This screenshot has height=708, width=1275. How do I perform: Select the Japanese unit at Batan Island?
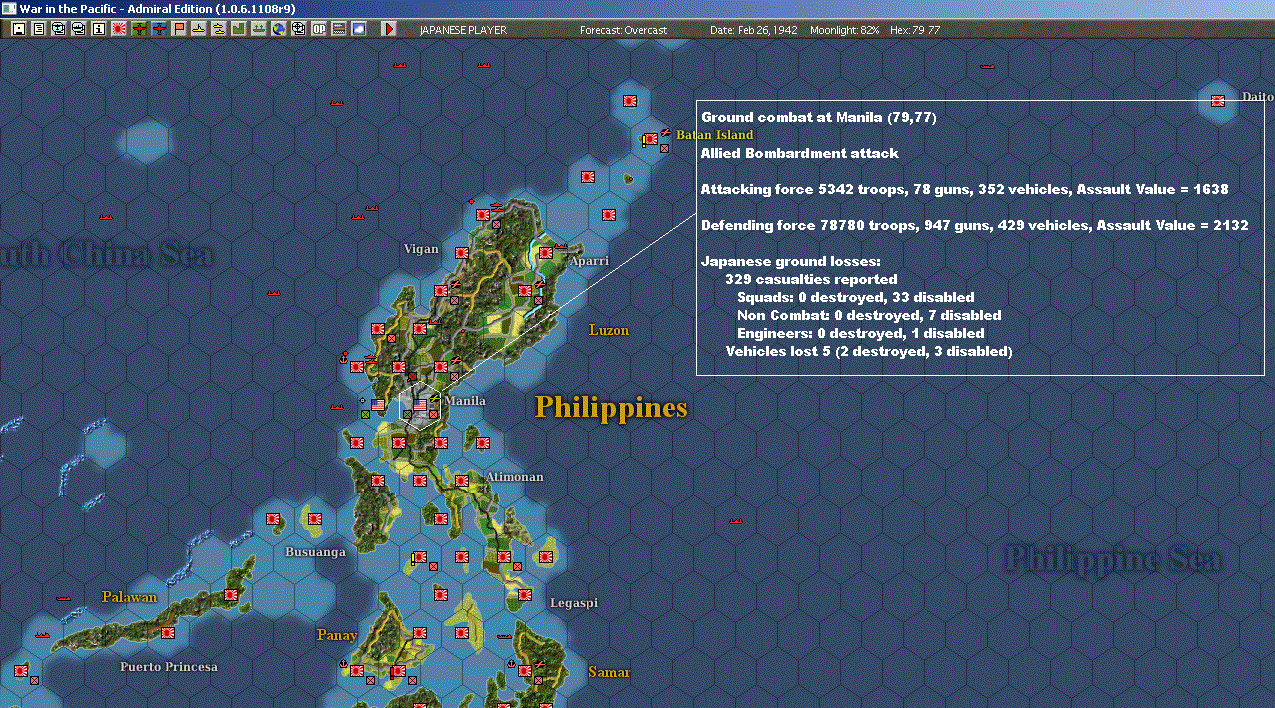(x=650, y=139)
